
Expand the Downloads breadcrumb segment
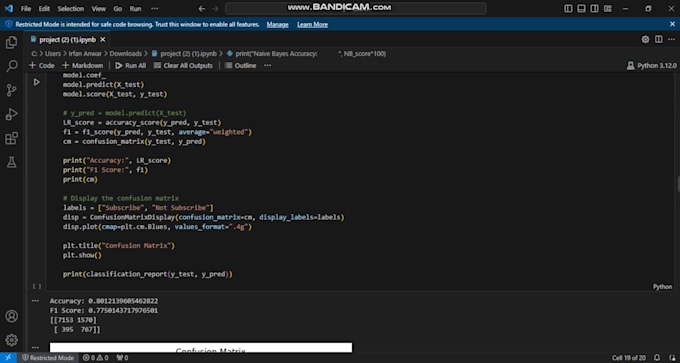[x=125, y=54]
